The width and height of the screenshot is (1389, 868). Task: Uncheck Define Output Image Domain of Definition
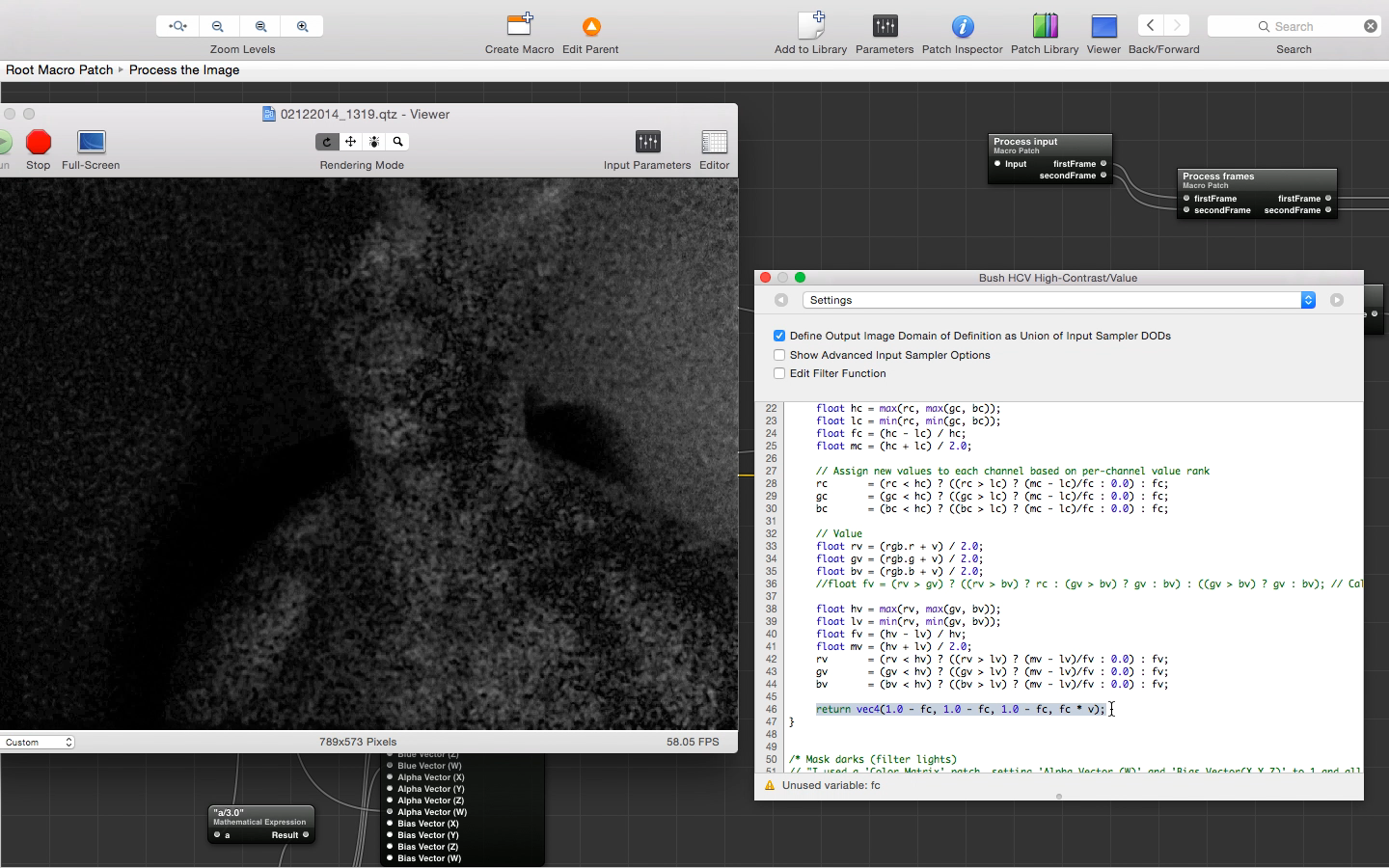(x=779, y=336)
